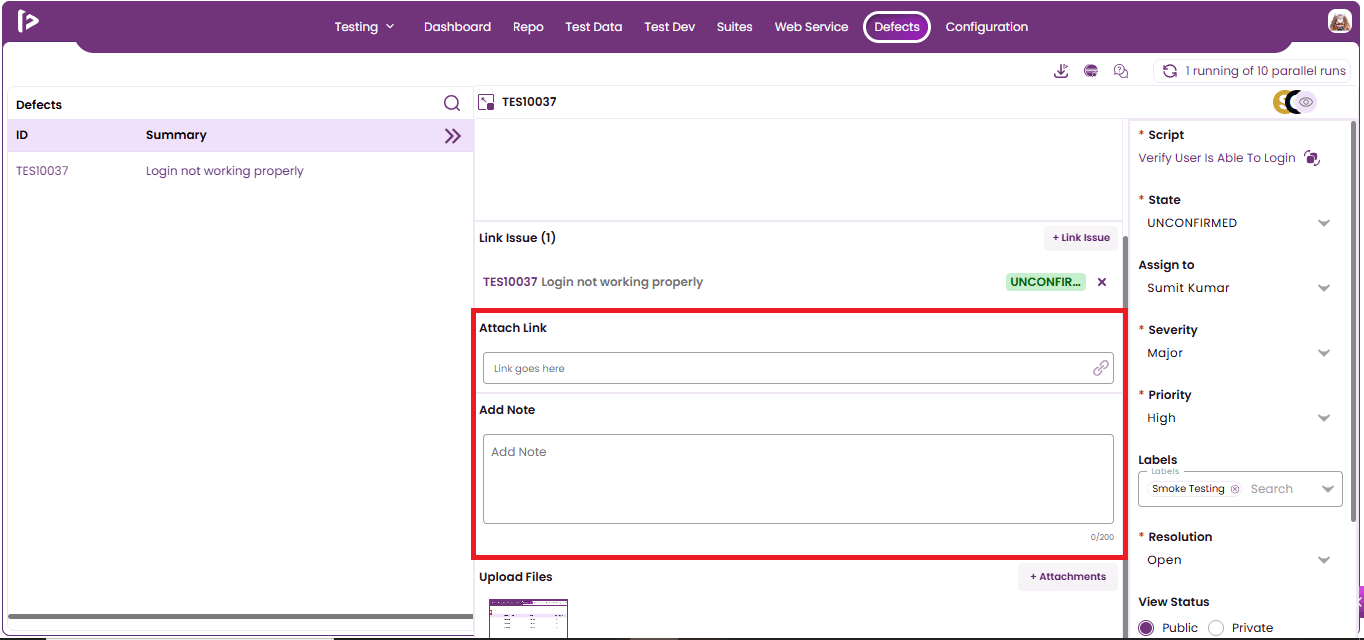This screenshot has width=1364, height=640.
Task: Open the user profile avatar
Action: tap(1339, 21)
